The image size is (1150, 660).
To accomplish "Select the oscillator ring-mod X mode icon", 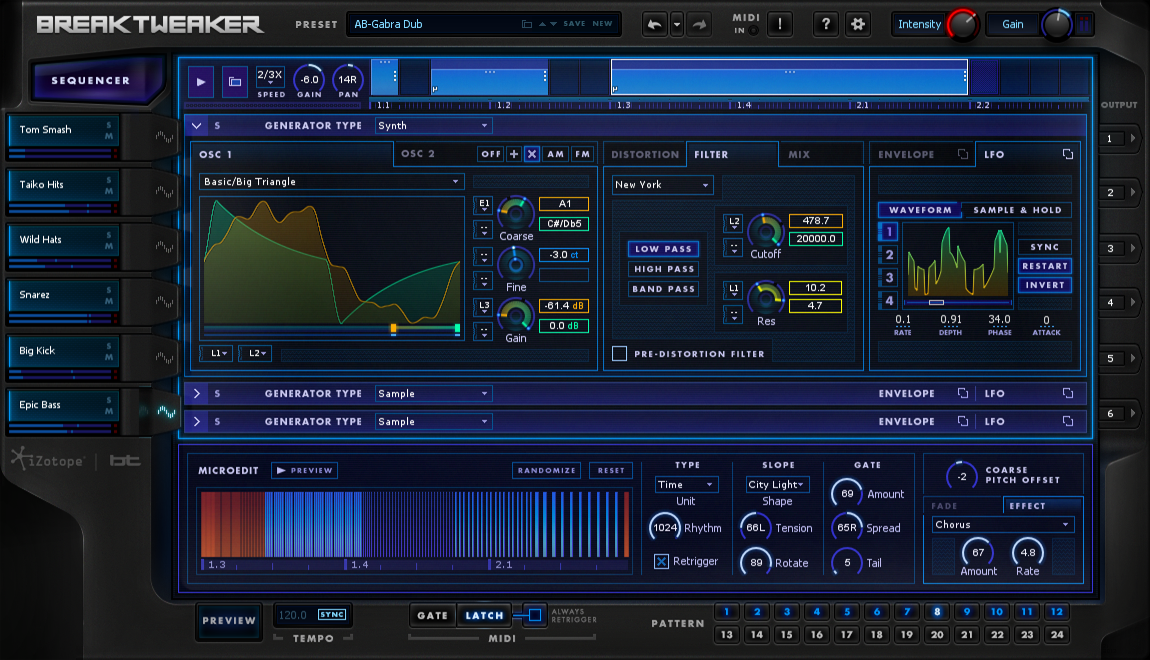I will [532, 154].
